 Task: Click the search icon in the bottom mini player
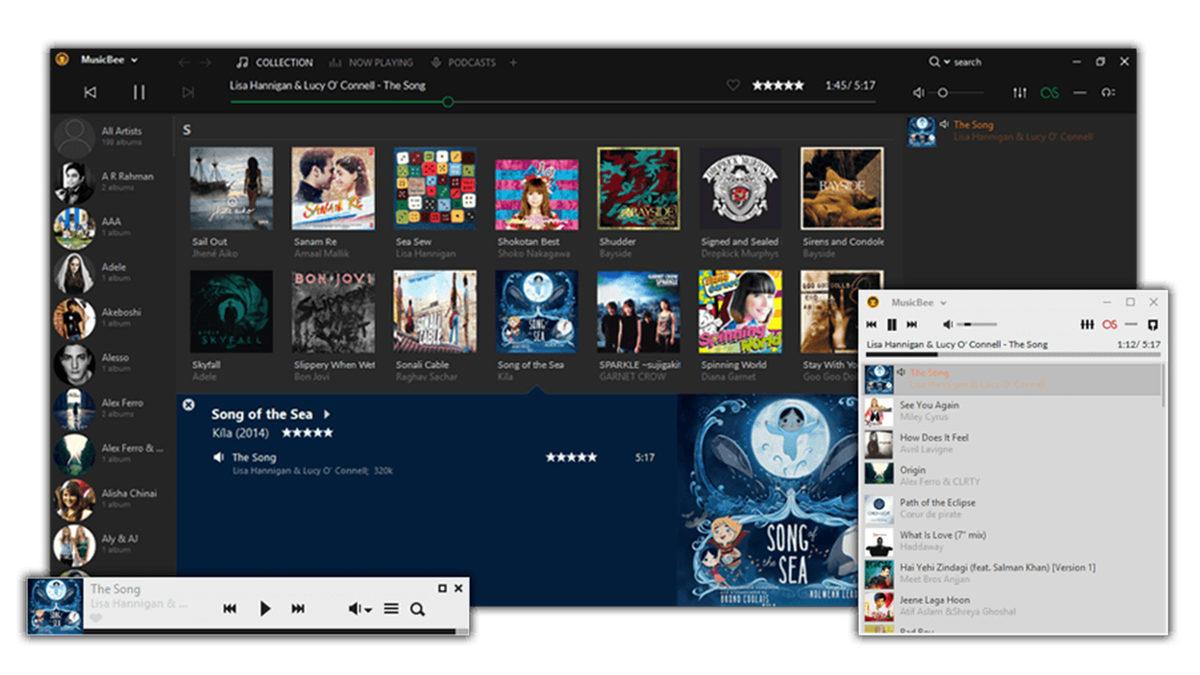(417, 608)
